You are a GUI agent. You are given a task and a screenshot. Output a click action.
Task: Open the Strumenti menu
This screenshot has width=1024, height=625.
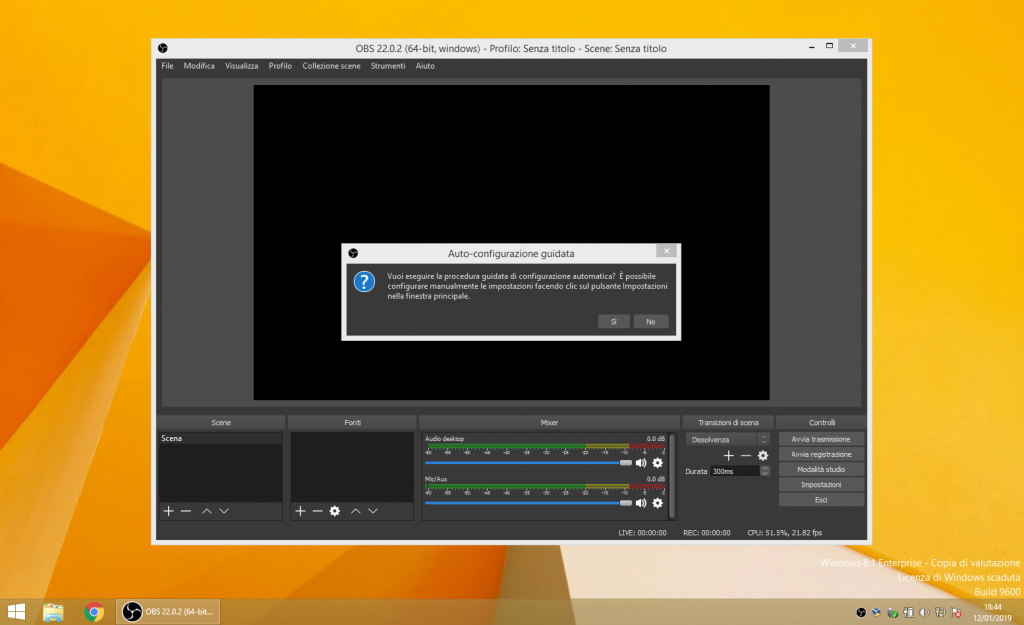tap(388, 66)
